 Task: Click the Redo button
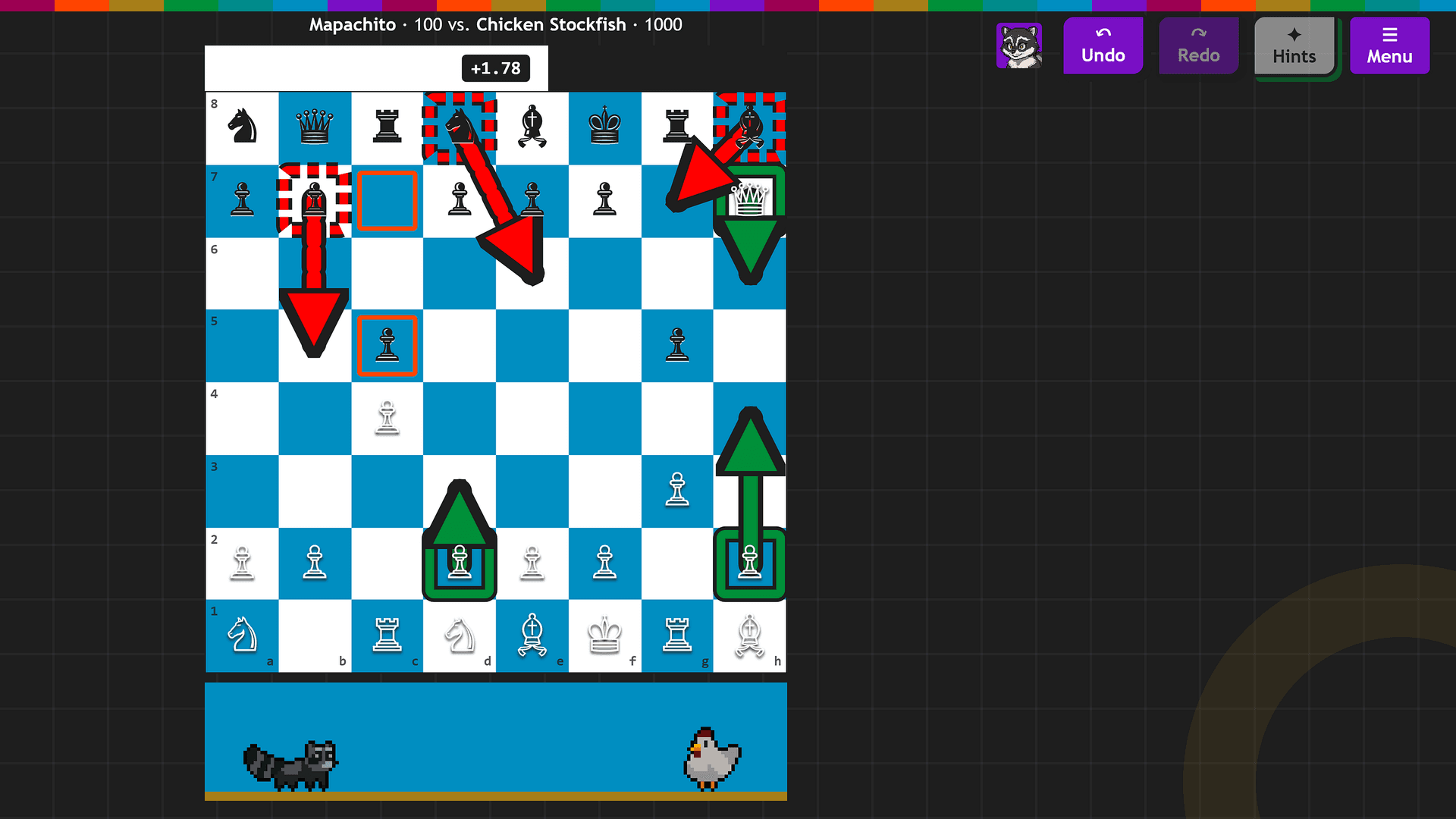pyautogui.click(x=1198, y=45)
